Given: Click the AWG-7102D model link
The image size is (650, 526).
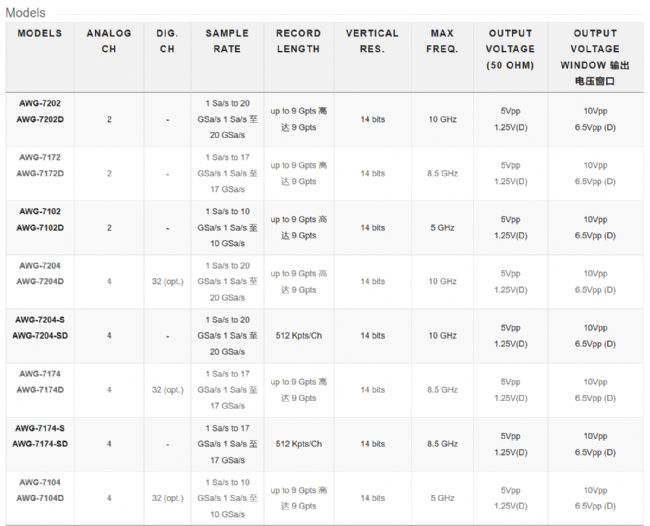Looking at the screenshot, I should (x=40, y=228).
